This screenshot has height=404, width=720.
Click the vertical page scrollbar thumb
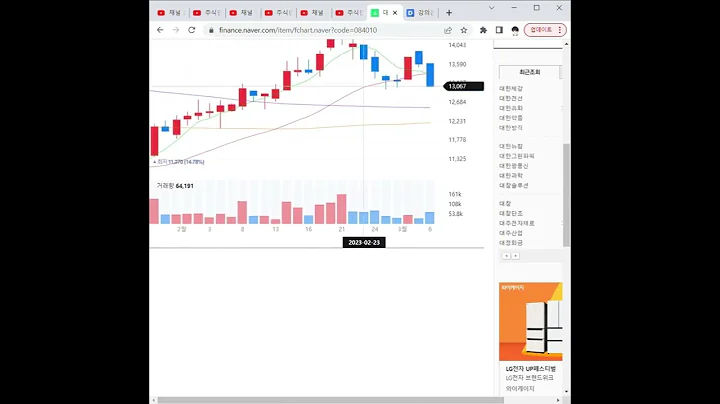click(566, 195)
